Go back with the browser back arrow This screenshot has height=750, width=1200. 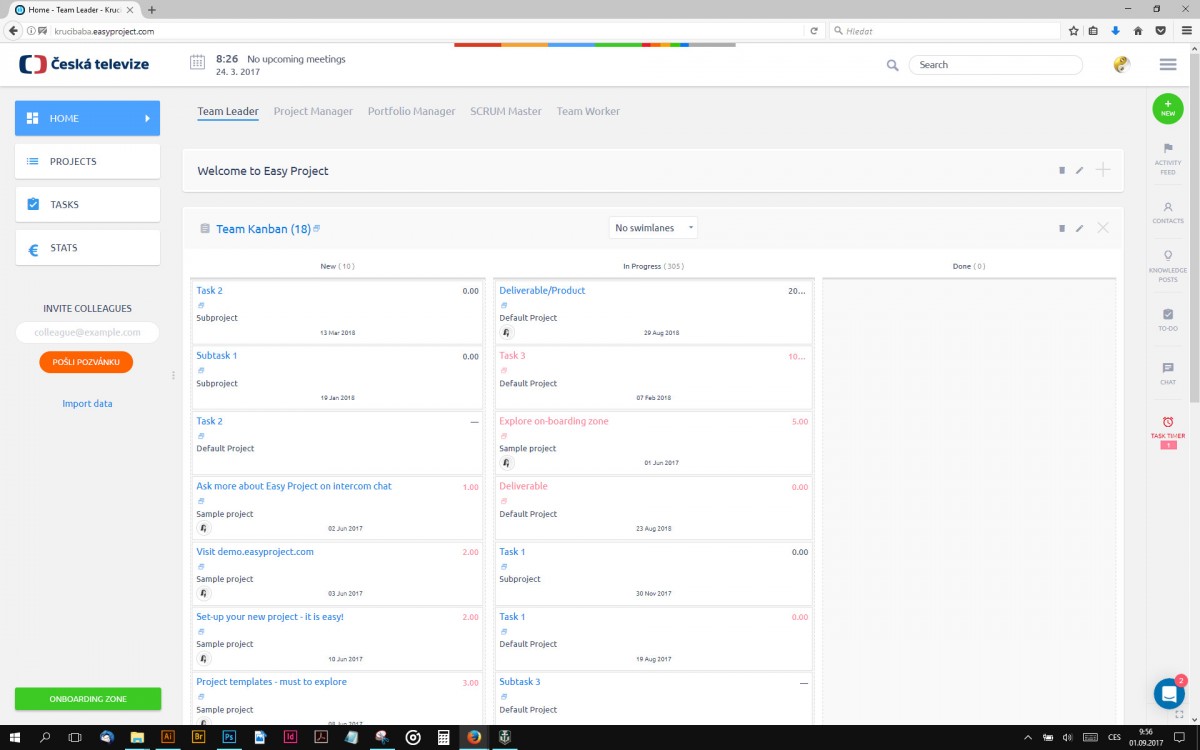pos(13,31)
